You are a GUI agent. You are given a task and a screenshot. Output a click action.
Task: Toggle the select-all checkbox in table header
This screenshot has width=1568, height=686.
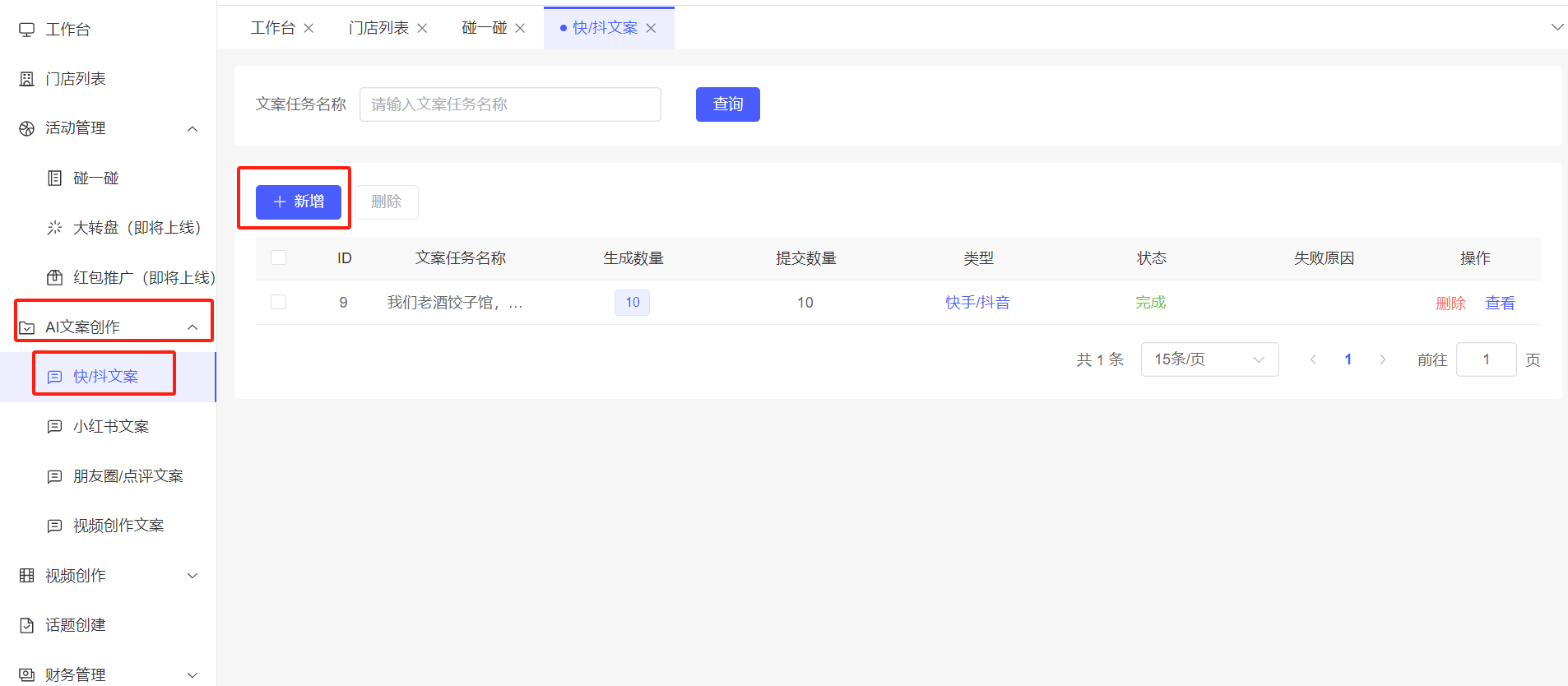pos(279,258)
